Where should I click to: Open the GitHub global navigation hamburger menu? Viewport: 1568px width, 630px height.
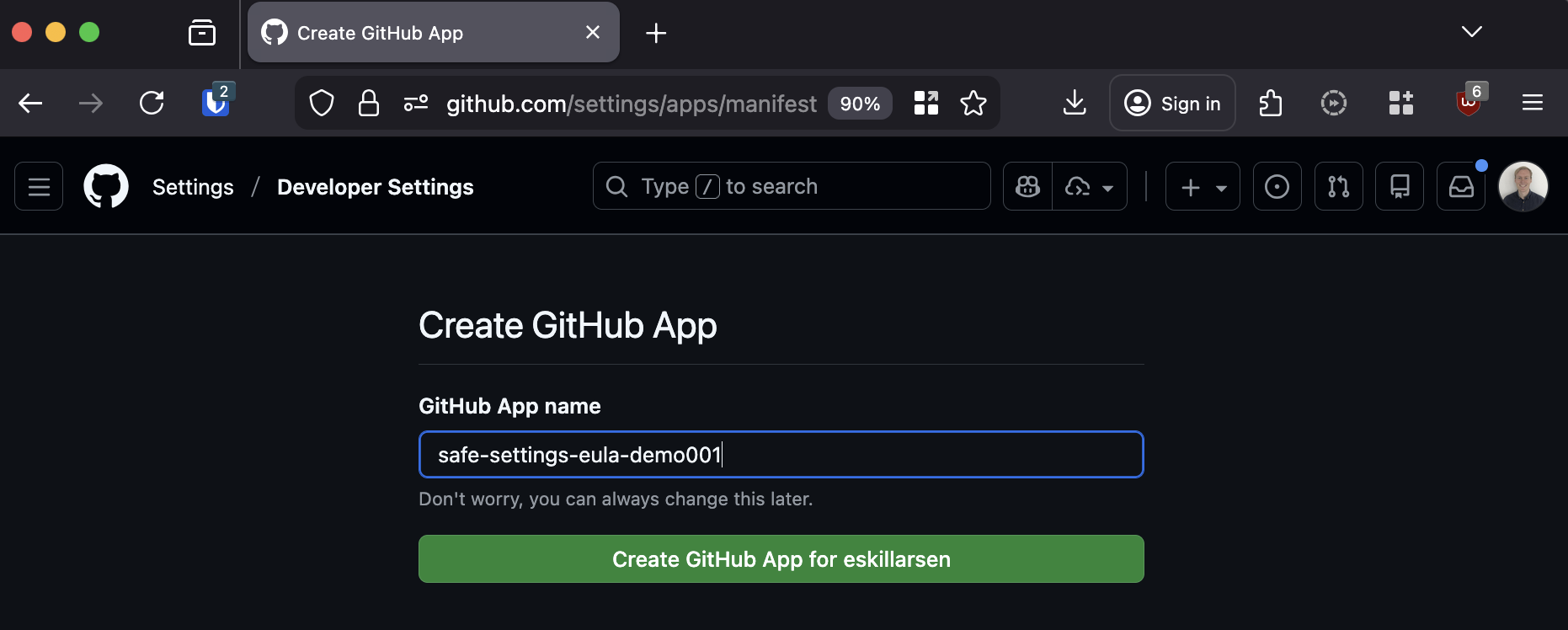pos(39,186)
